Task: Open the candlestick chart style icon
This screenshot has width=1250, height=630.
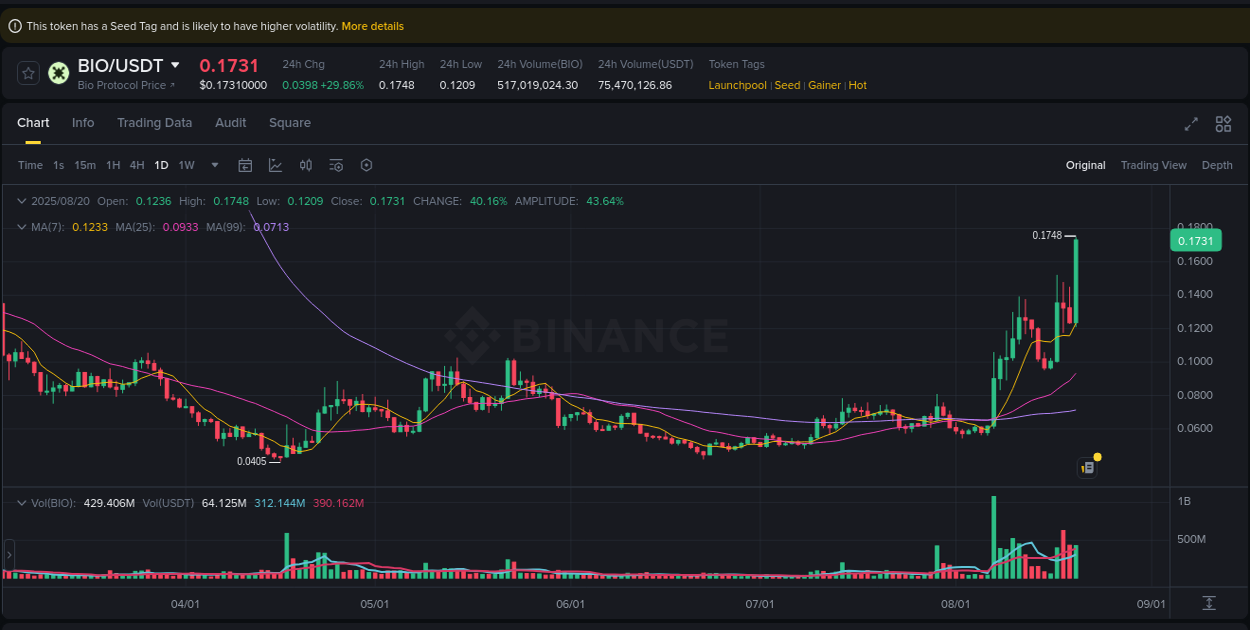Action: coord(306,165)
